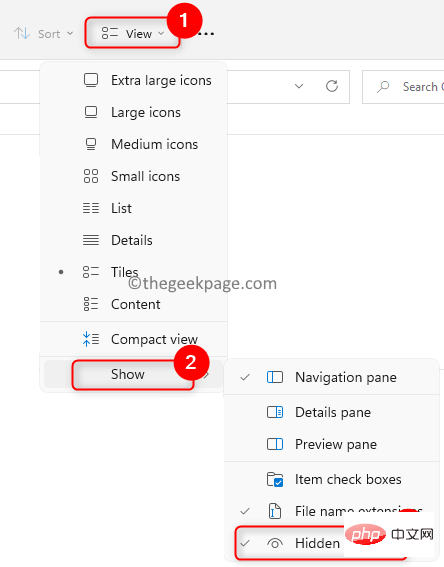Choose the Tiles view option
Image resolution: width=444 pixels, height=567 pixels.
point(133,272)
